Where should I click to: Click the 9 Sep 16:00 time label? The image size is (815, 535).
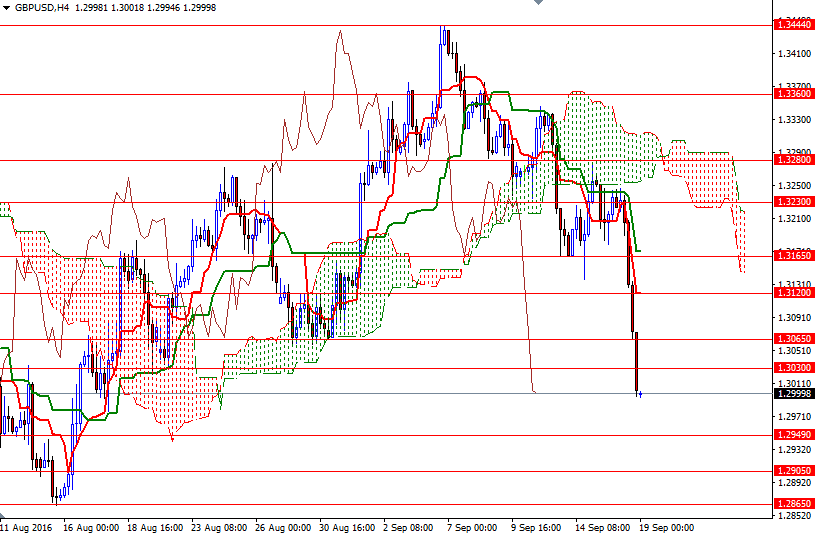tap(536, 528)
